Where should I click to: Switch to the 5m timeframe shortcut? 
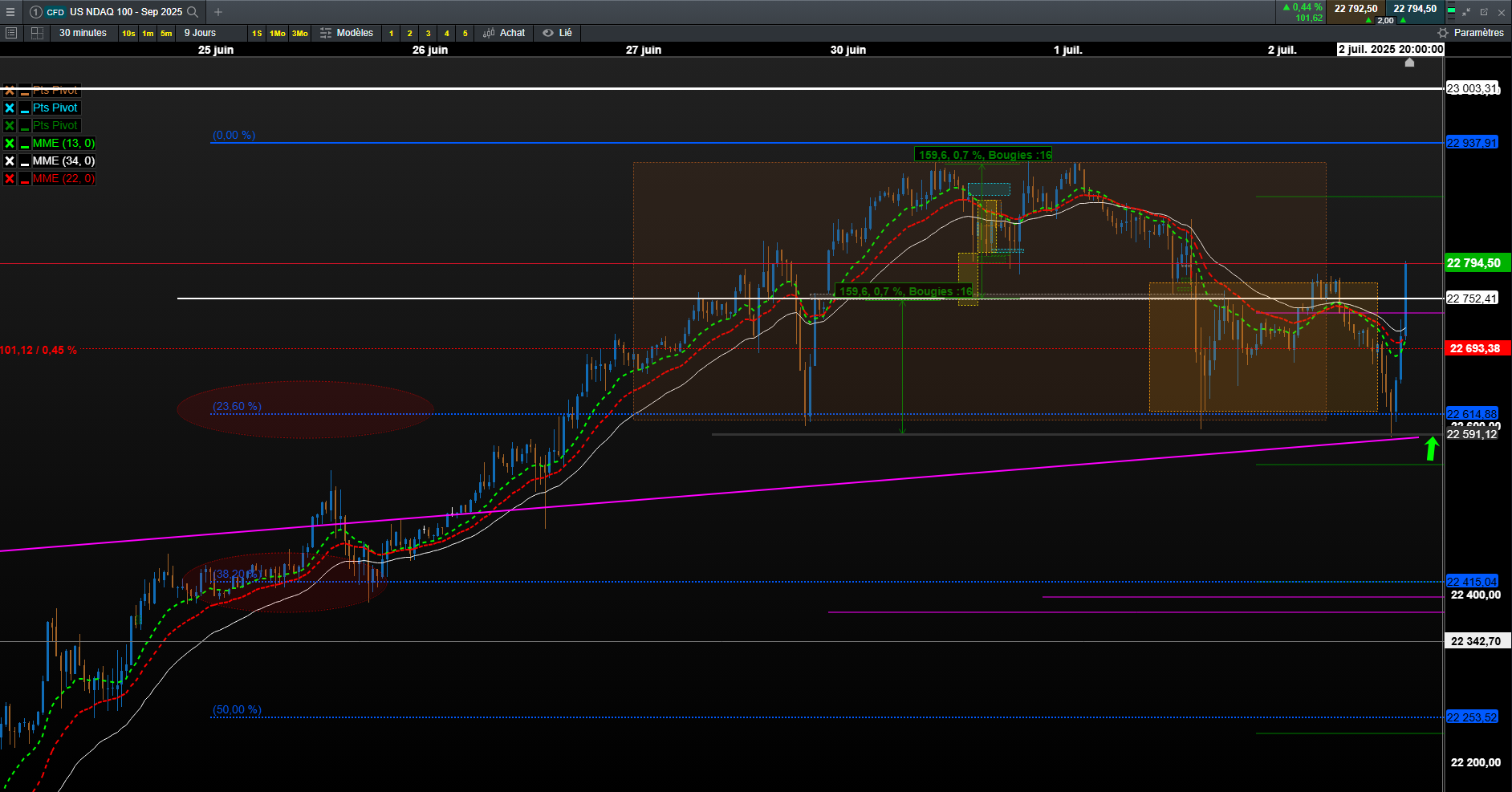pyautogui.click(x=166, y=34)
